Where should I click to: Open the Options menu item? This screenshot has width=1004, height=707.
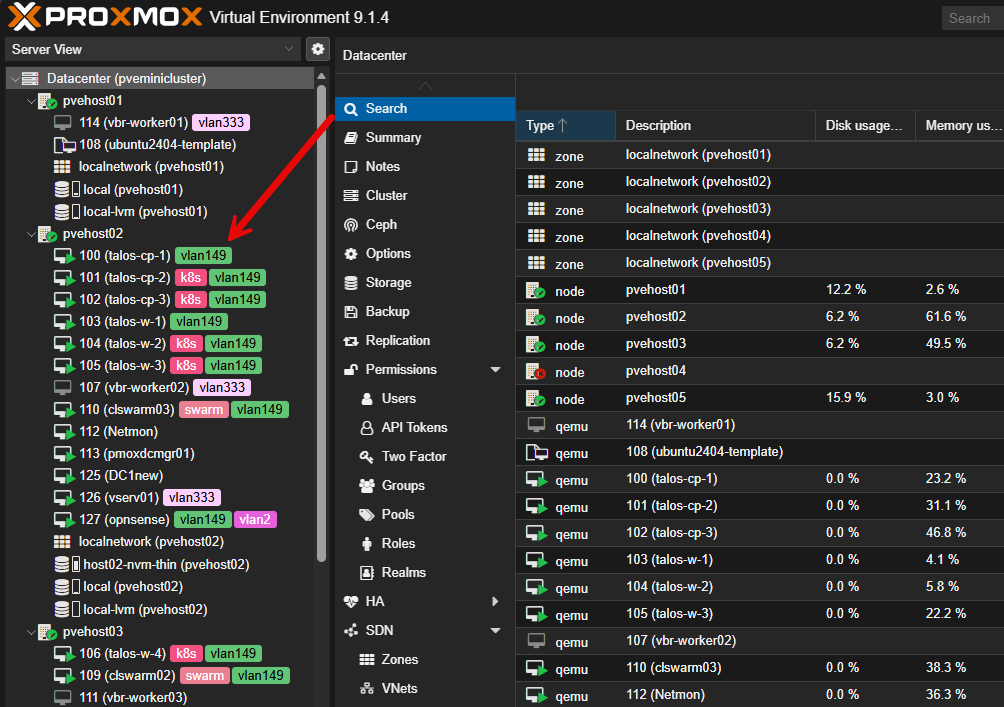(x=425, y=254)
